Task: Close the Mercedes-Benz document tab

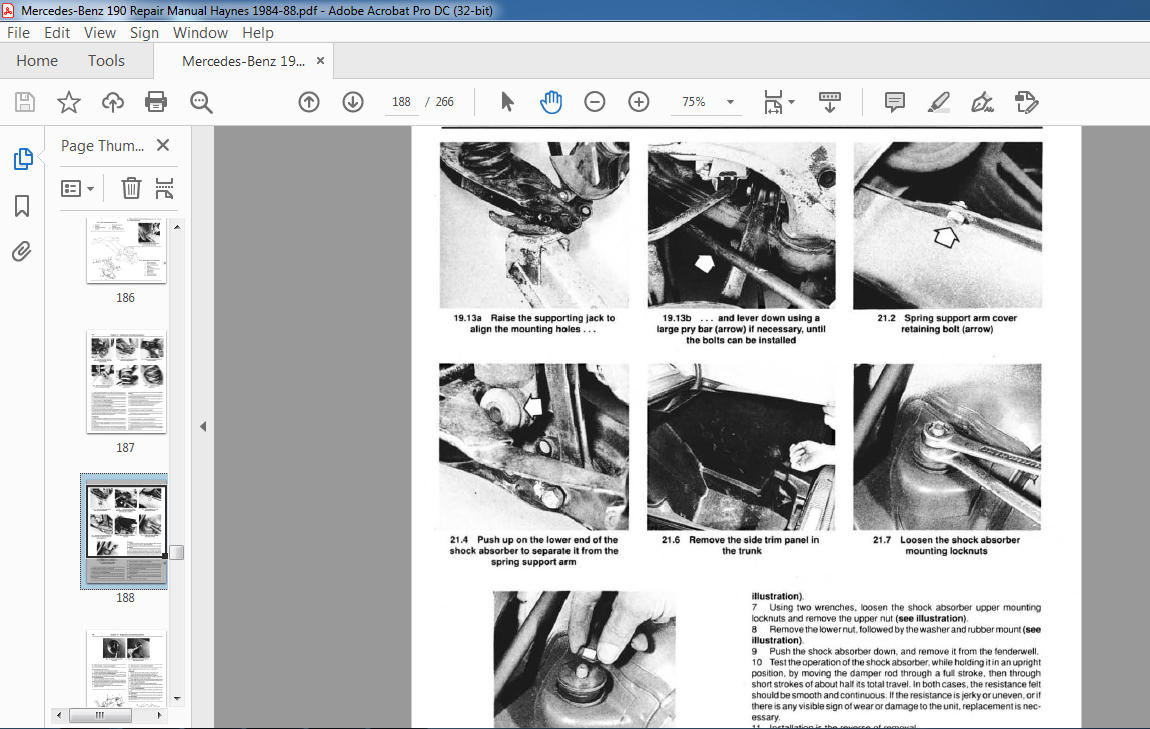Action: tap(321, 61)
